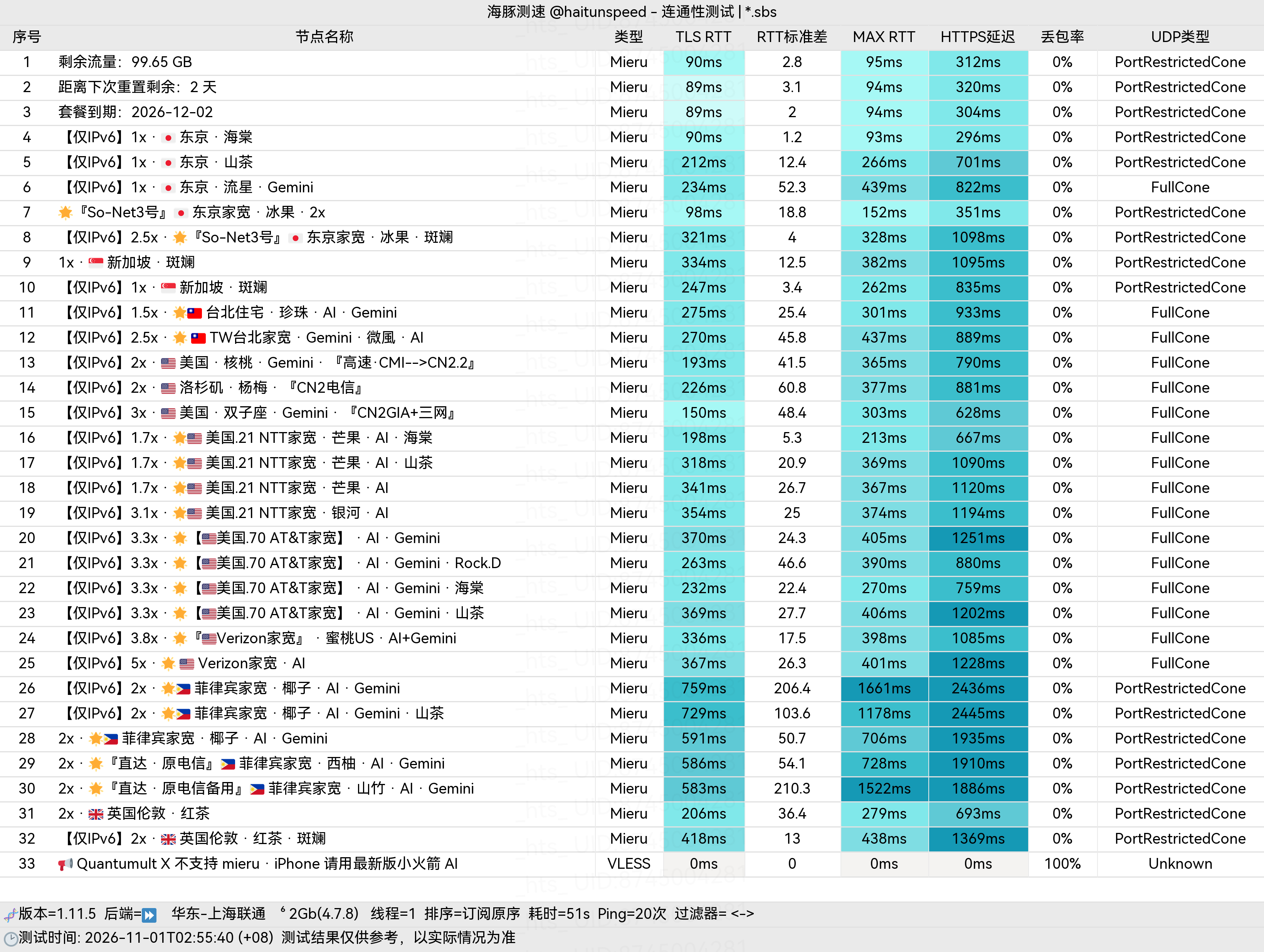Click the Taiwan flag in row 12
Image resolution: width=1264 pixels, height=952 pixels.
(198, 338)
